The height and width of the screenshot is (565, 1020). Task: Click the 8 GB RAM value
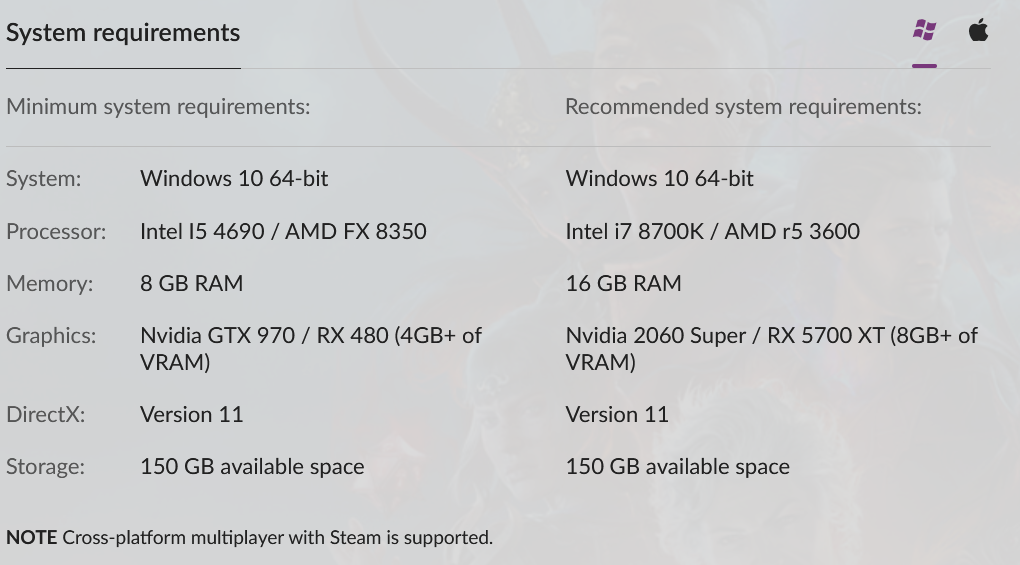[x=191, y=283]
